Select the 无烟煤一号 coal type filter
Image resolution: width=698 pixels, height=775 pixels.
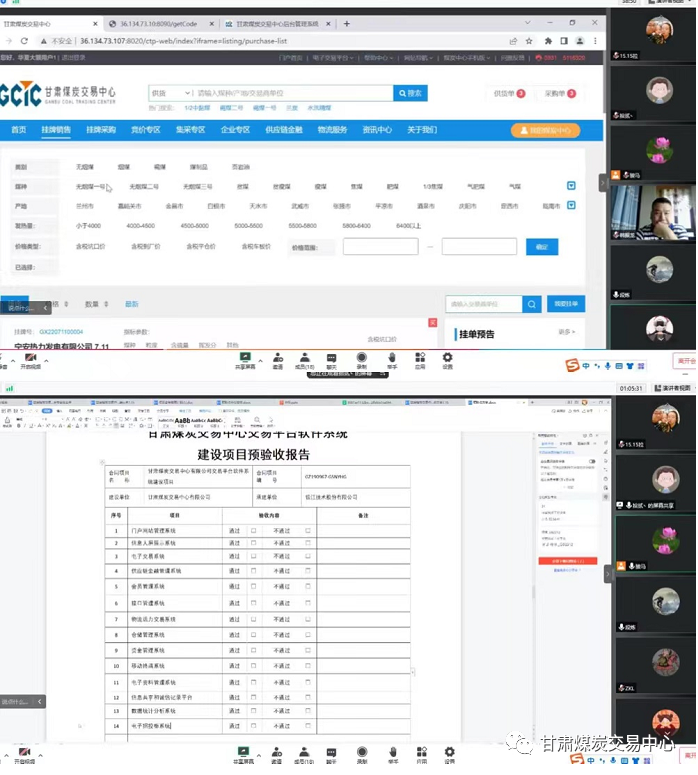[x=90, y=186]
